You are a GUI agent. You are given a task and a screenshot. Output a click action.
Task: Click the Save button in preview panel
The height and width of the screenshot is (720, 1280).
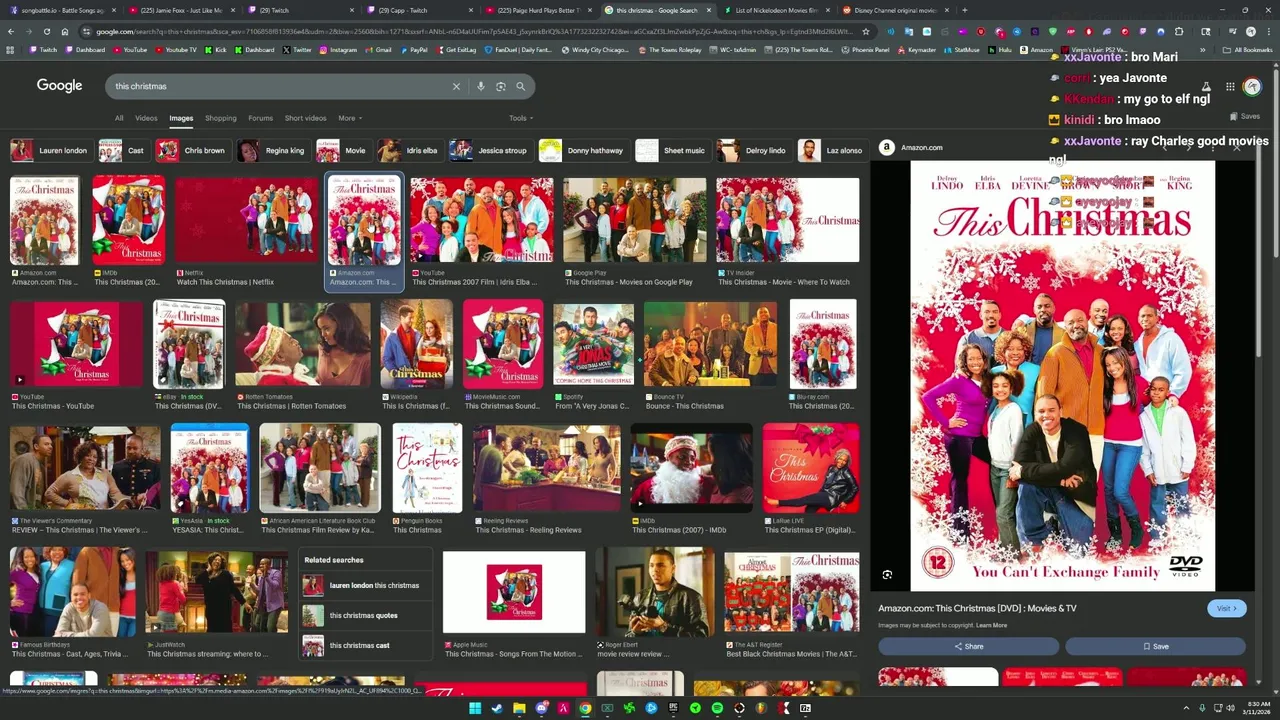[x=1155, y=646]
